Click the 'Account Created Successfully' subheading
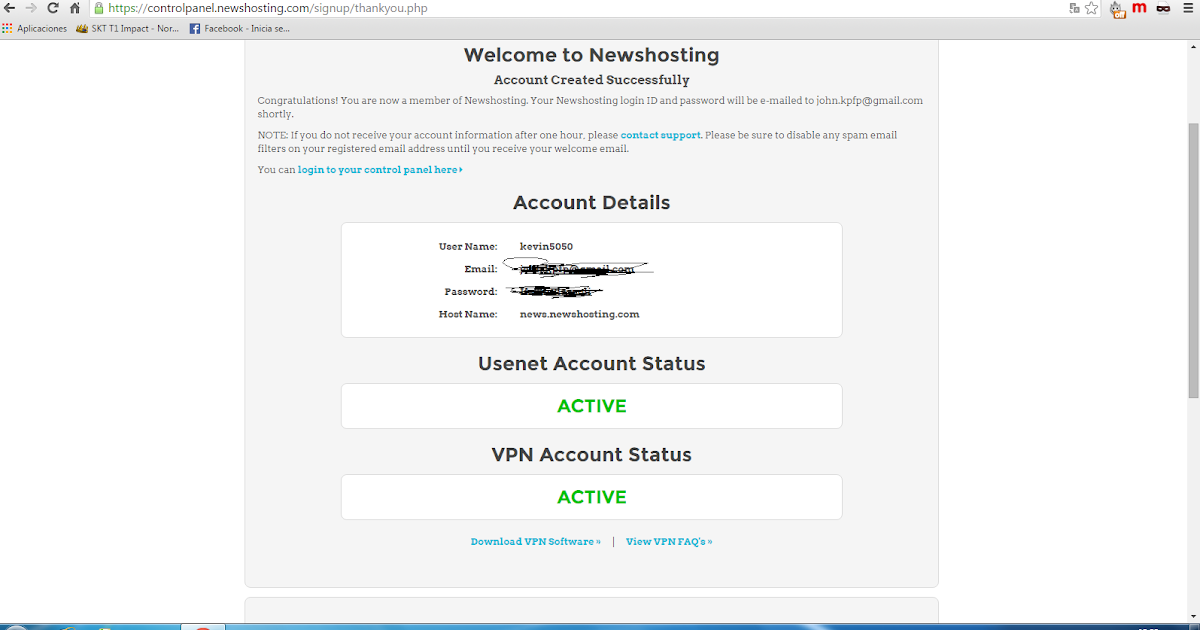Screen dimensions: 1200x630 pyautogui.click(x=592, y=80)
